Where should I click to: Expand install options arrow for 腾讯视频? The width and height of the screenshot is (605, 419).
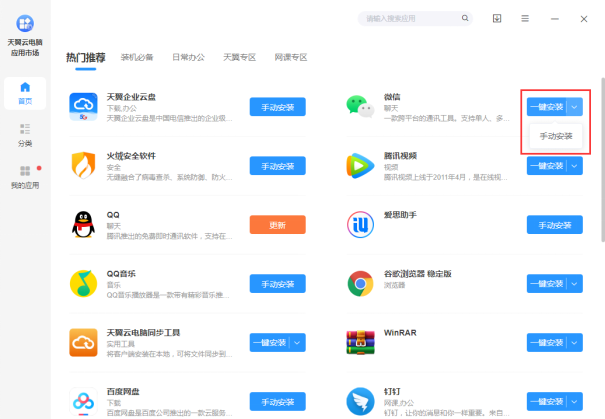(575, 166)
